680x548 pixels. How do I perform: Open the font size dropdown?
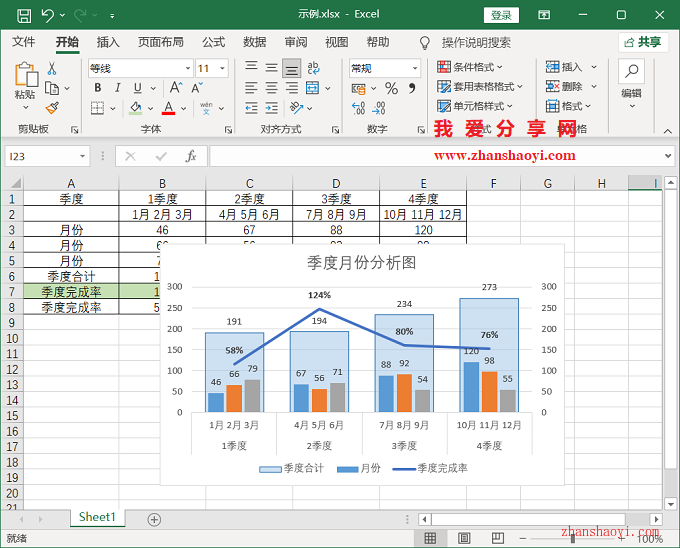coord(222,68)
